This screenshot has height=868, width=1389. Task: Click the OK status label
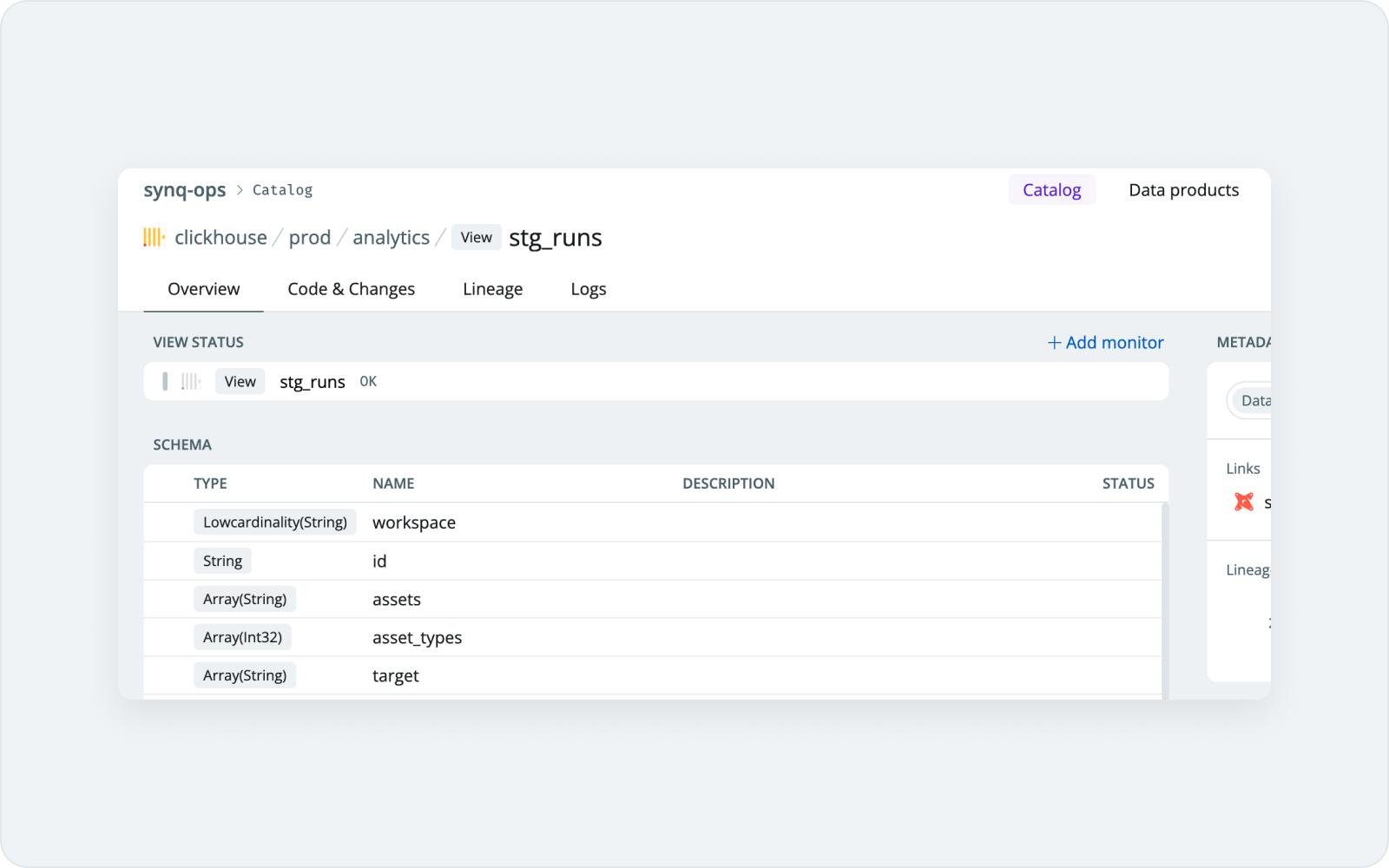[368, 382]
